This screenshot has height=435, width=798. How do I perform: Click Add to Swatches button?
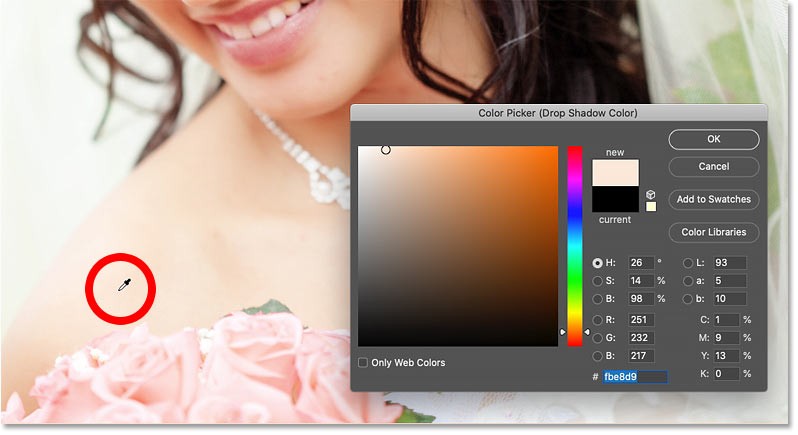[x=714, y=199]
